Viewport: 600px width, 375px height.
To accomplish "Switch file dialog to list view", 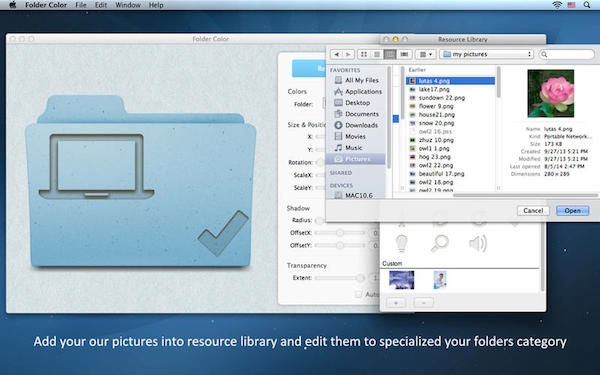I will tap(377, 54).
